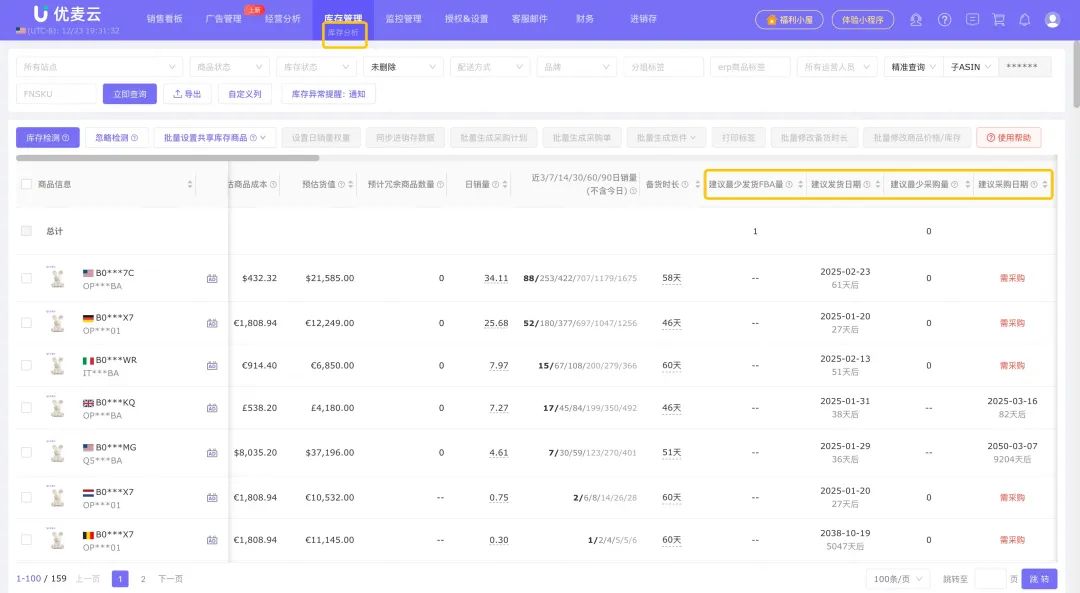Image resolution: width=1080 pixels, height=593 pixels.
Task: Sort by 商品信息 column arrows
Action: (x=189, y=185)
